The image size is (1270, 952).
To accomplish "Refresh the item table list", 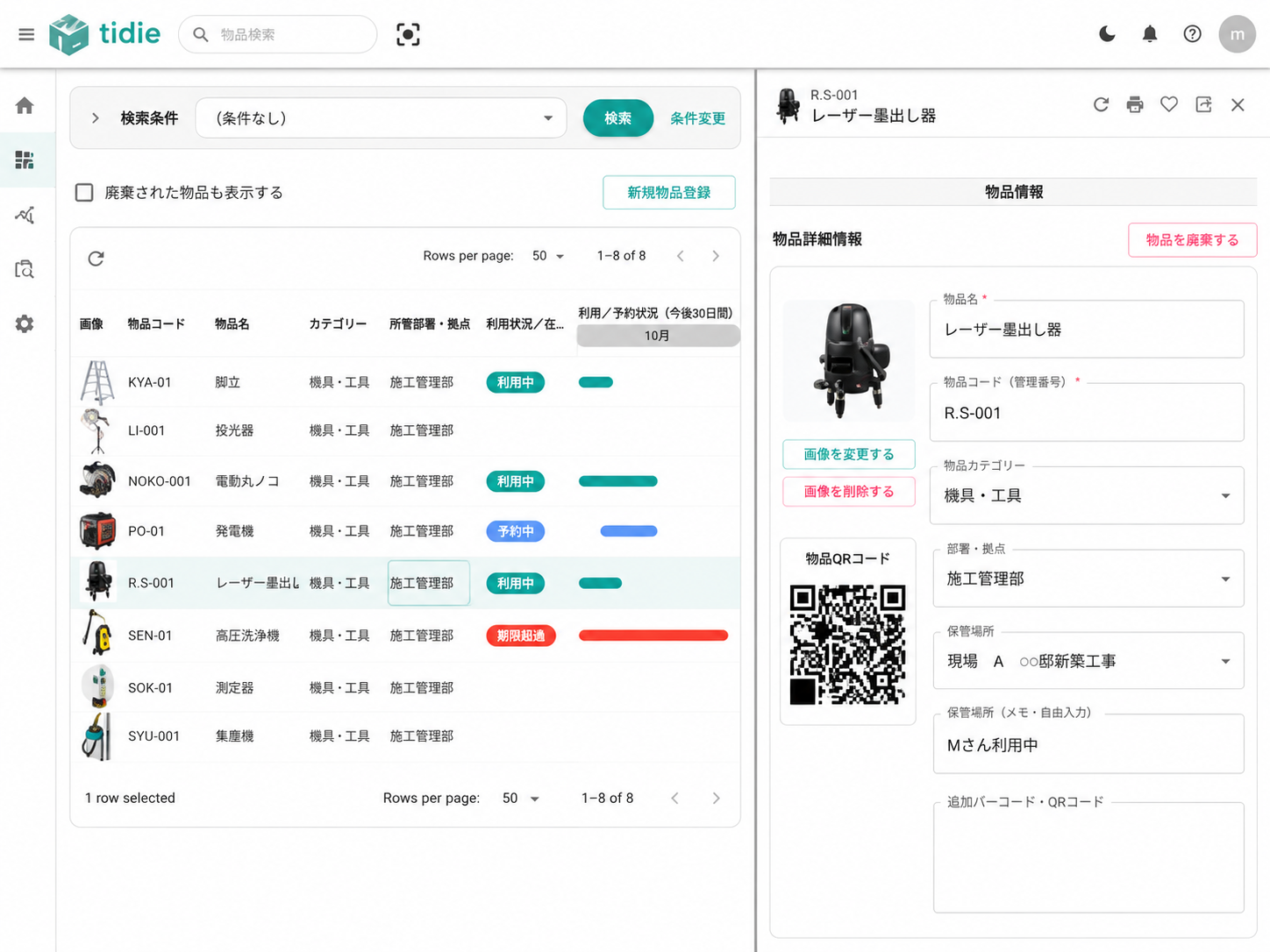I will (96, 259).
